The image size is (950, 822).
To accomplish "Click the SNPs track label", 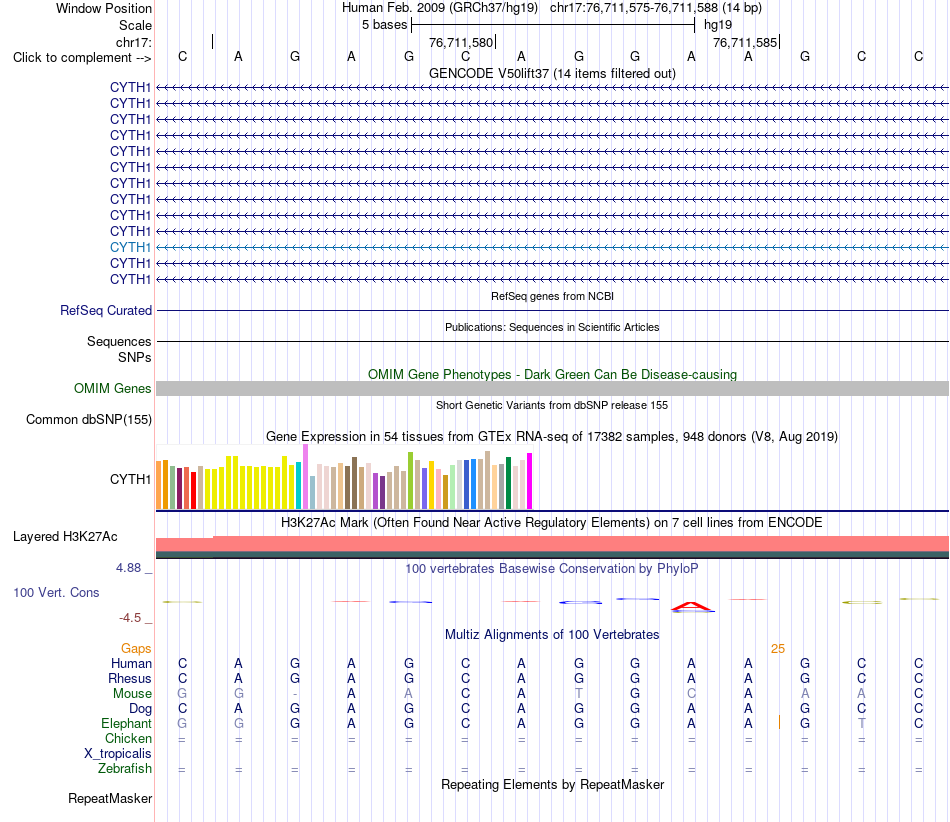I will (135, 357).
